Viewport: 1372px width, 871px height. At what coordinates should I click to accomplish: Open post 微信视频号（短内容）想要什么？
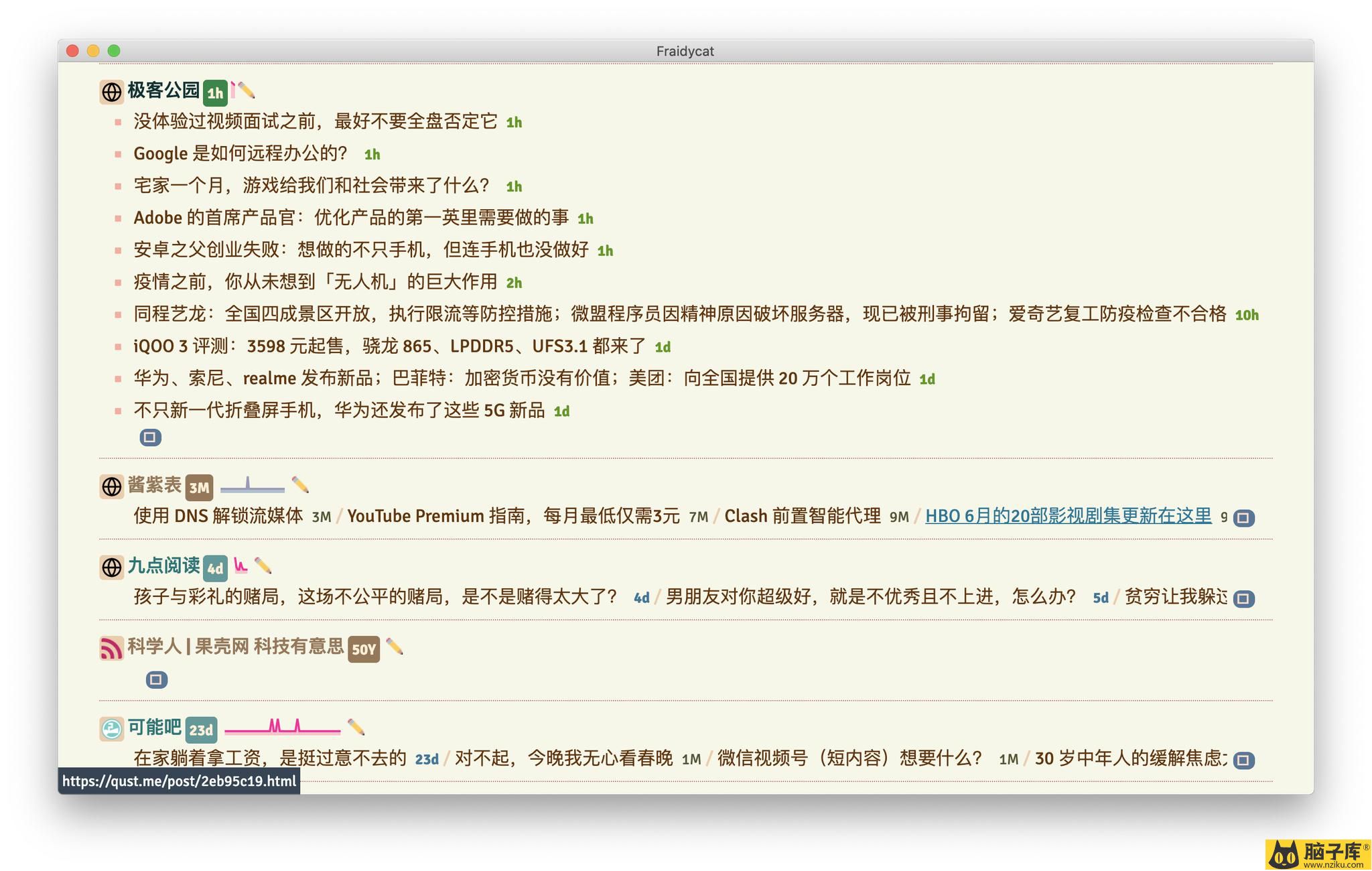[x=850, y=758]
